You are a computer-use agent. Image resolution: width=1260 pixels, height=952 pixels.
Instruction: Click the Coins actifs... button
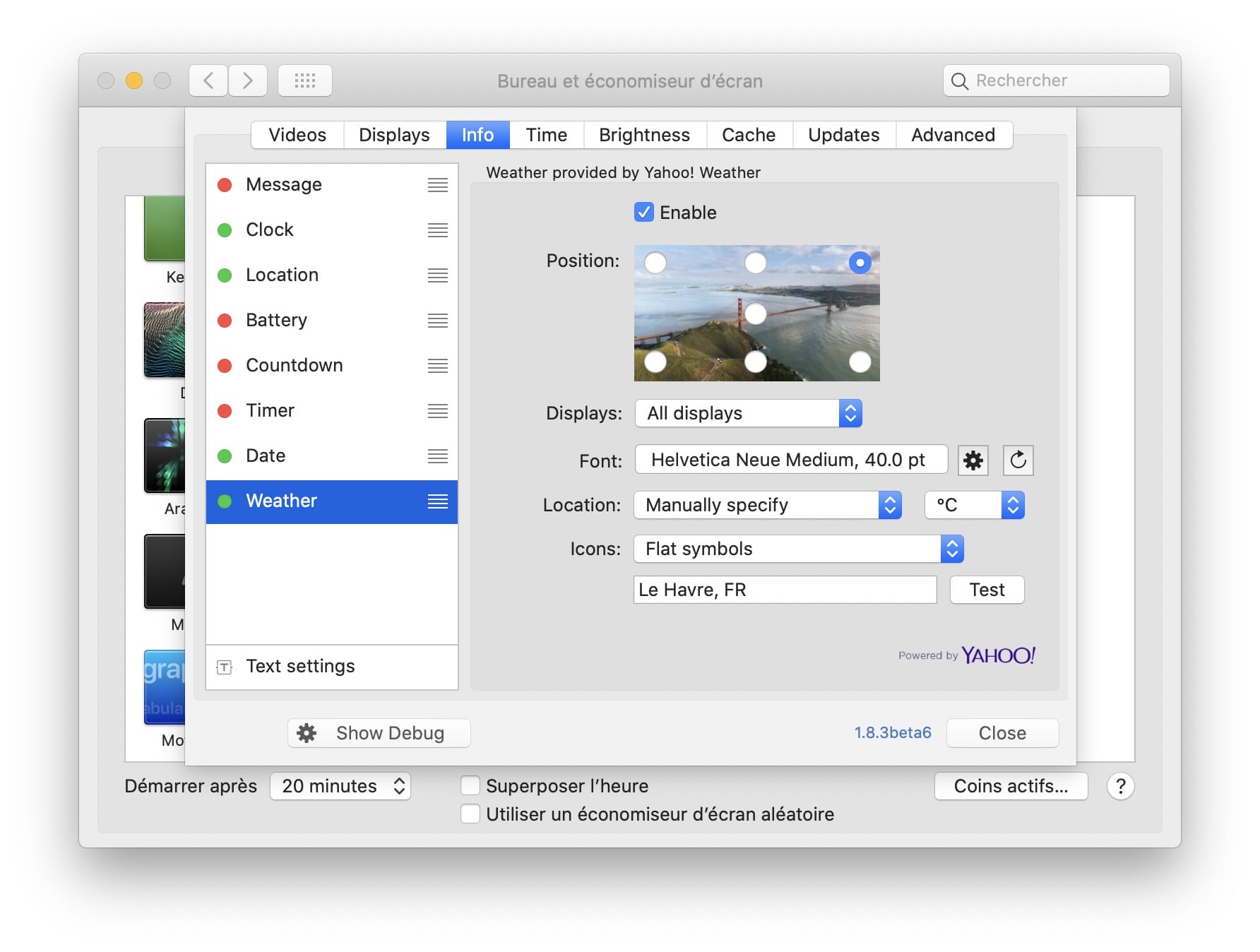1011,786
